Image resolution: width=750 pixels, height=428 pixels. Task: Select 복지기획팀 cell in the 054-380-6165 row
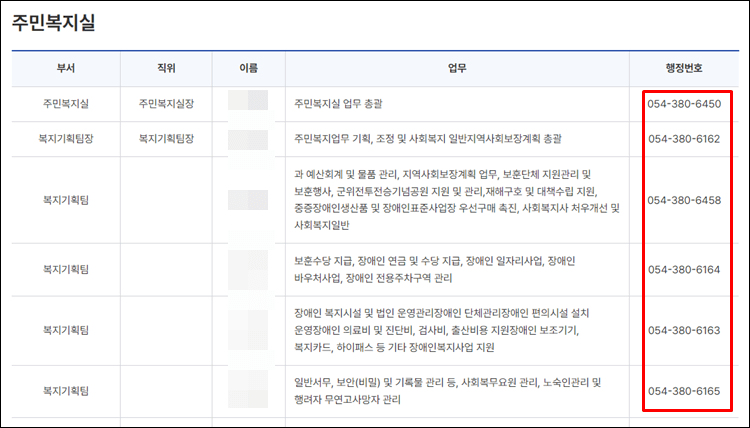[66, 391]
